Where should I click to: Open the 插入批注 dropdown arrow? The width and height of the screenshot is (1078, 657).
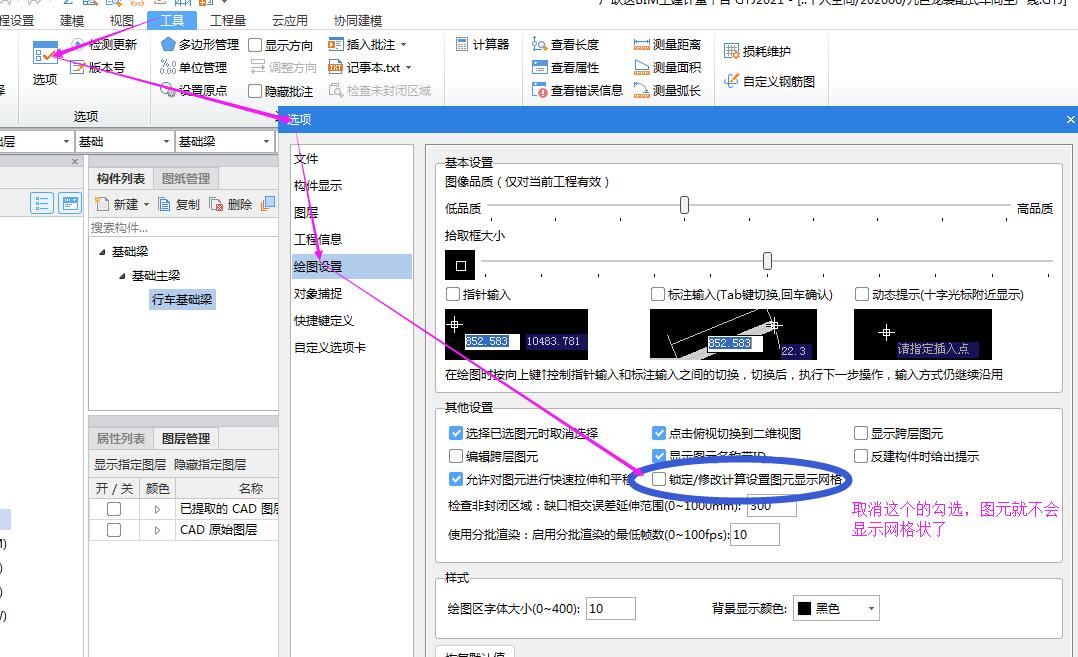click(403, 45)
